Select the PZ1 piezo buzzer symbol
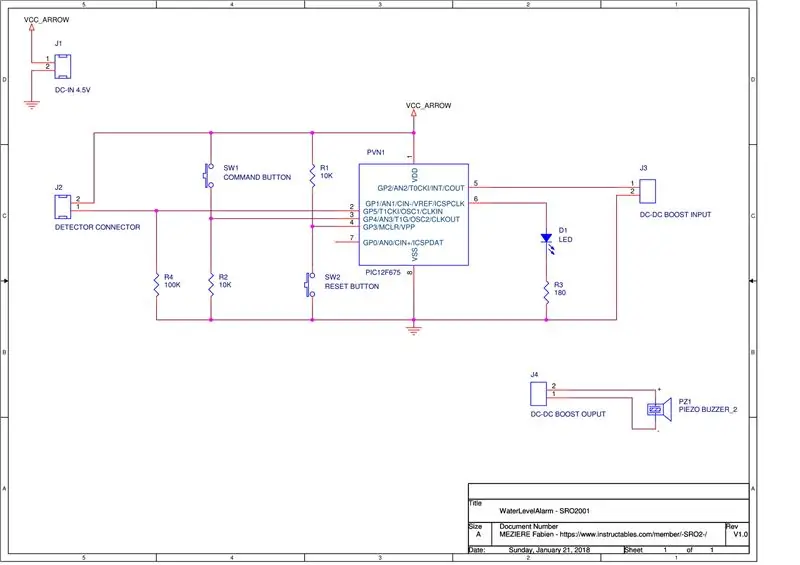The width and height of the screenshot is (800, 565). (660, 410)
